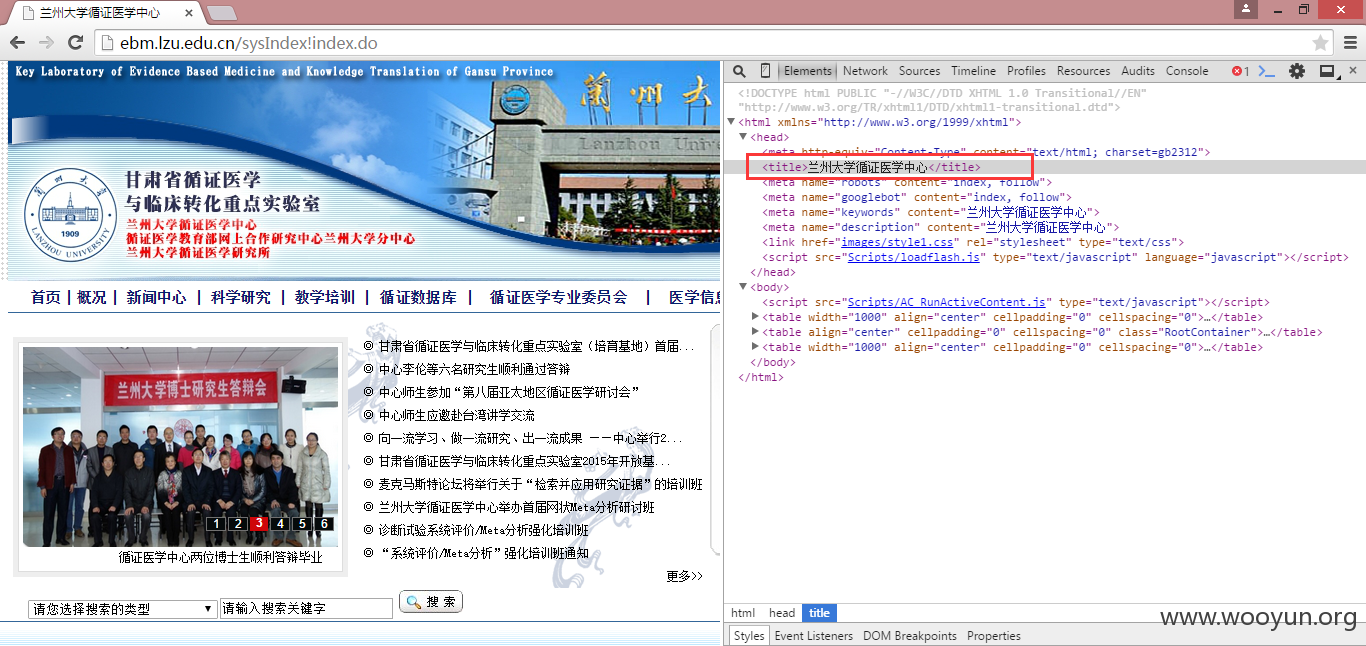1366x646 pixels.
Task: Click the title breadcrumb
Action: click(x=819, y=613)
